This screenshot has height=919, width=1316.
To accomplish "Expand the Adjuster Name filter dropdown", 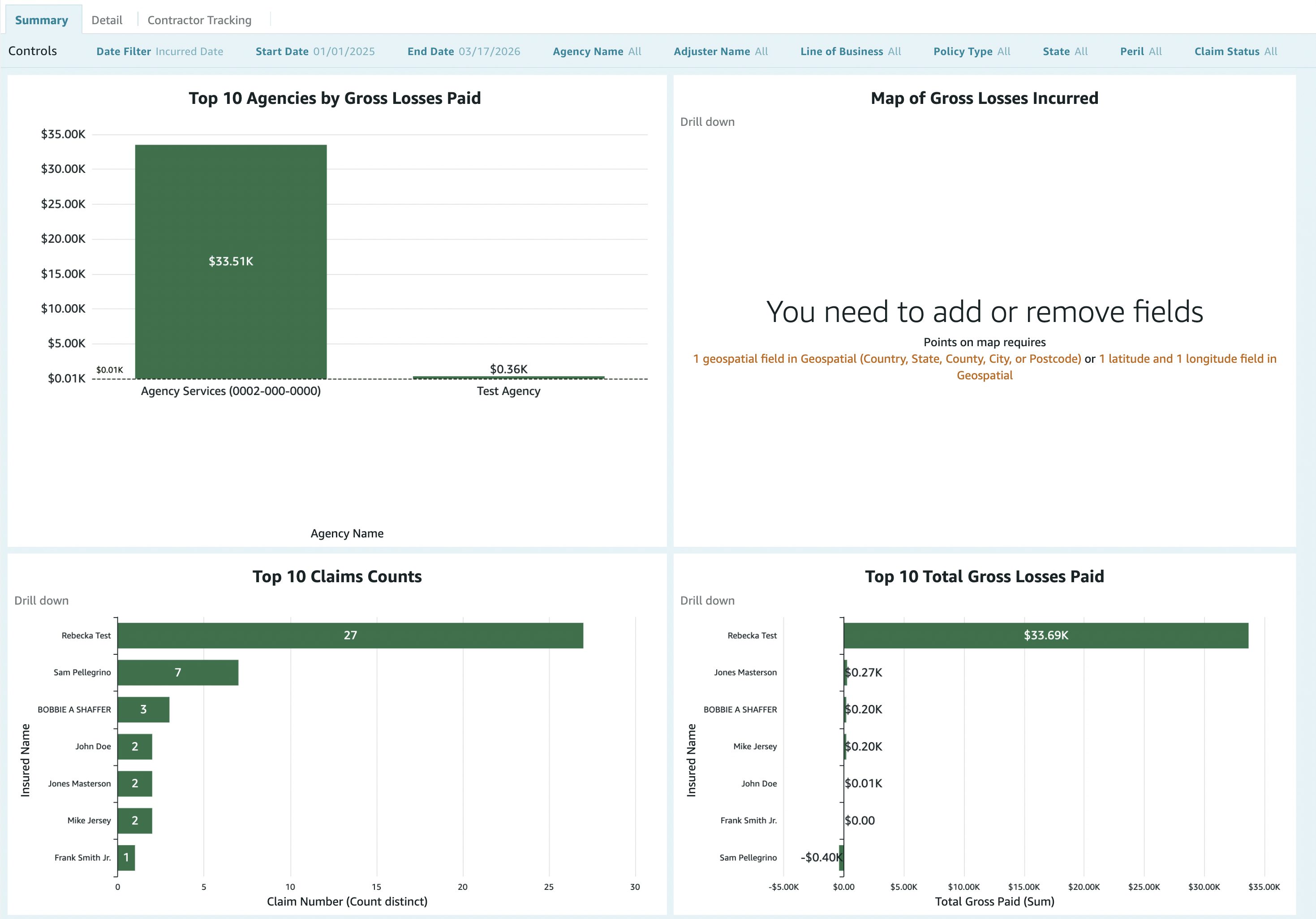I will 720,51.
